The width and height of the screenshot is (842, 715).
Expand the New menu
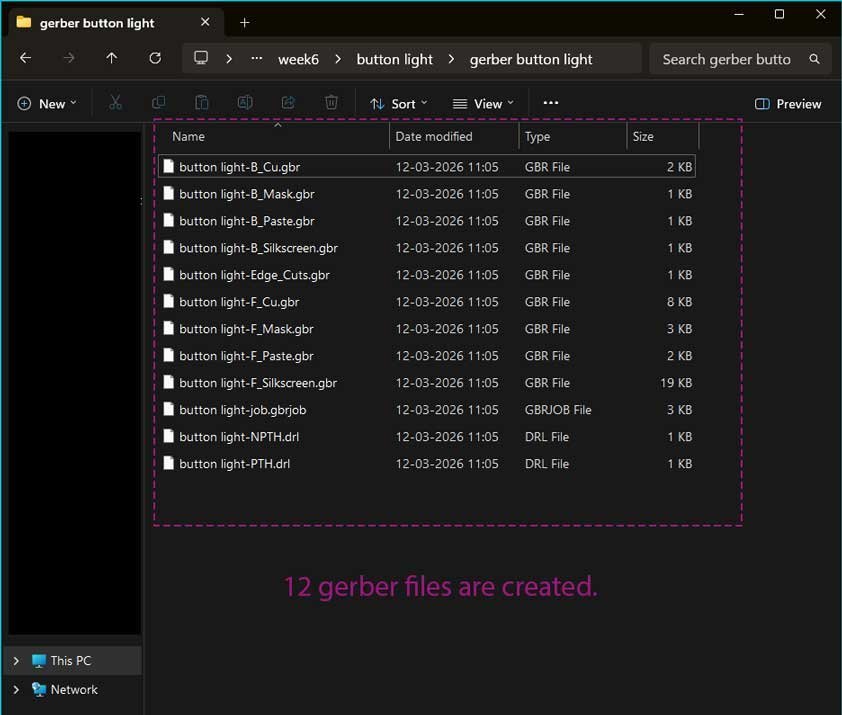click(46, 102)
